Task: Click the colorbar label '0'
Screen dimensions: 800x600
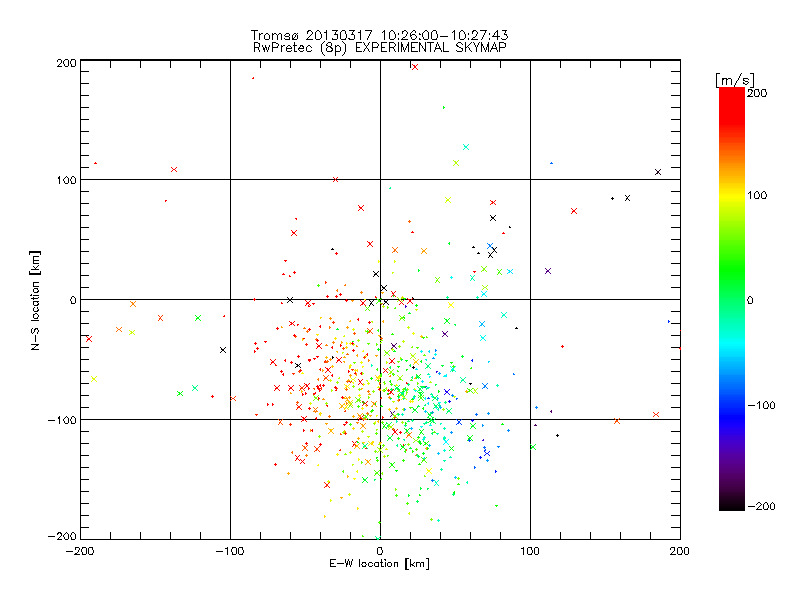Action: tap(750, 300)
